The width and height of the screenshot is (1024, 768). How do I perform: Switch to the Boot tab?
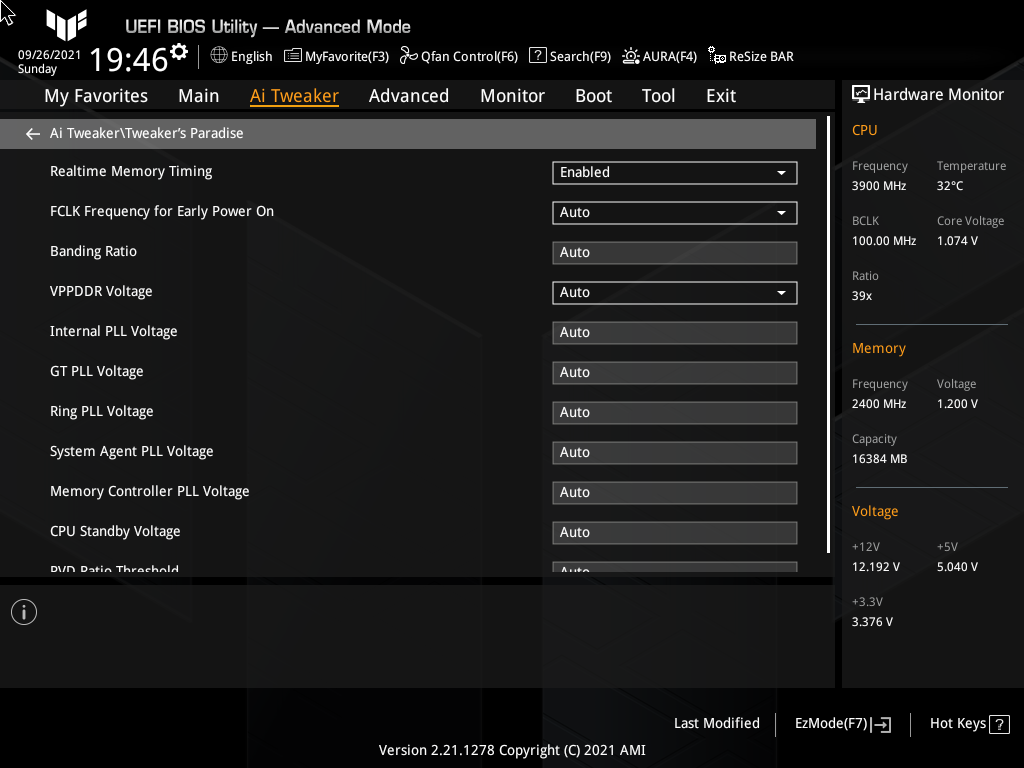pos(593,95)
